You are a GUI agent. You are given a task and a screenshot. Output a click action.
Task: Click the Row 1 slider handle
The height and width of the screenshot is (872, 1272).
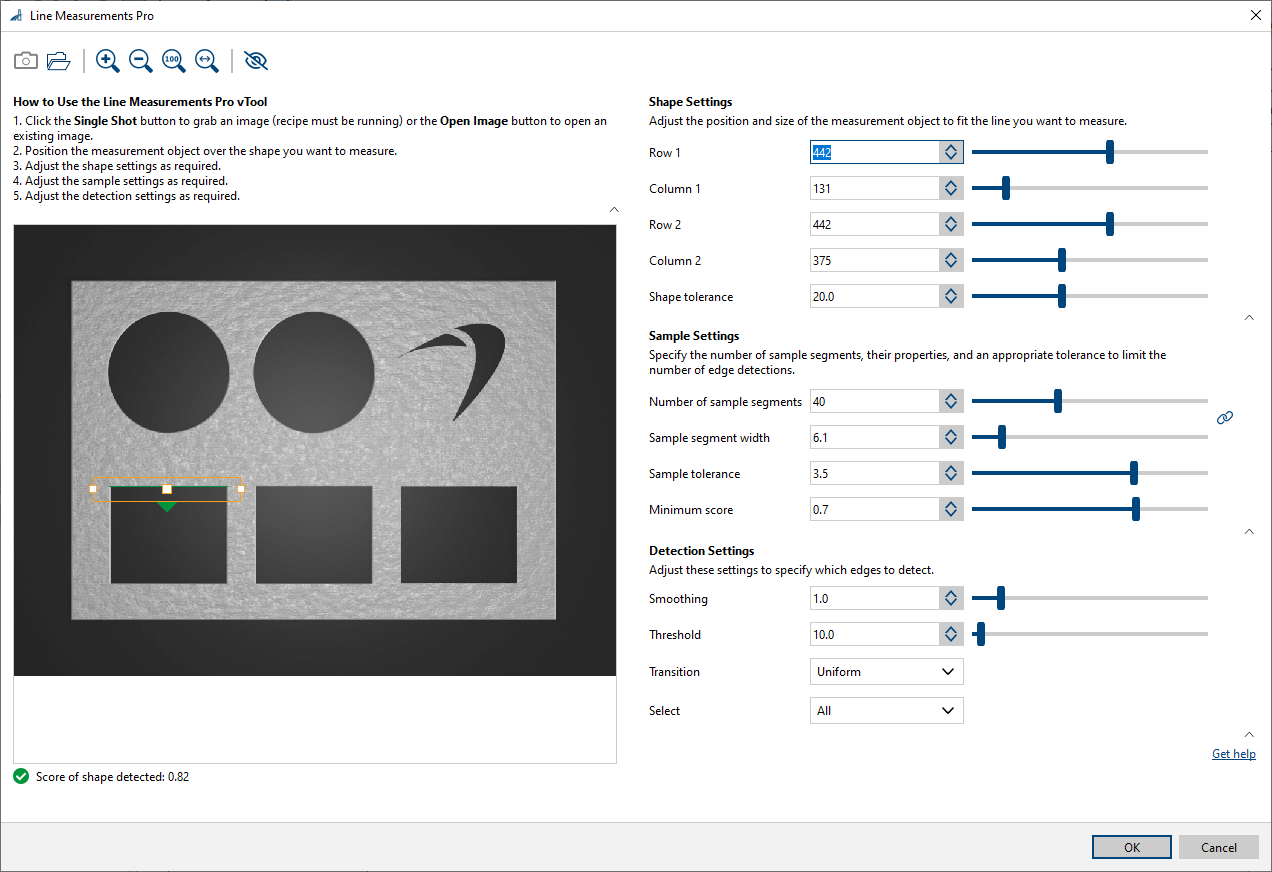click(x=1110, y=152)
